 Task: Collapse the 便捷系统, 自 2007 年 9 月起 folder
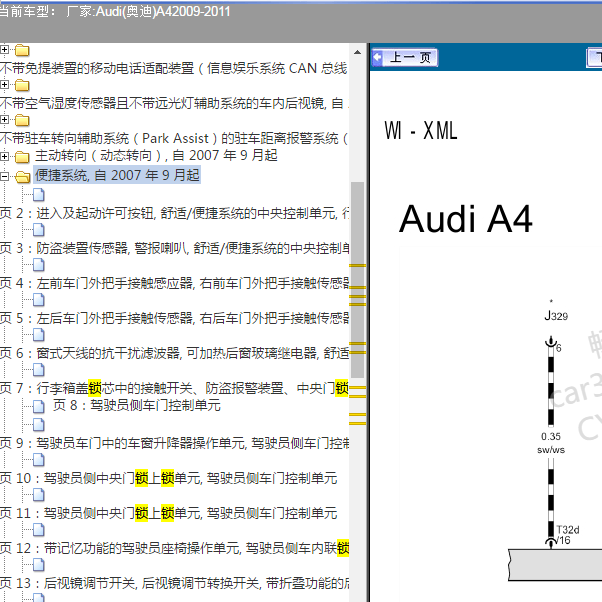click(4, 176)
